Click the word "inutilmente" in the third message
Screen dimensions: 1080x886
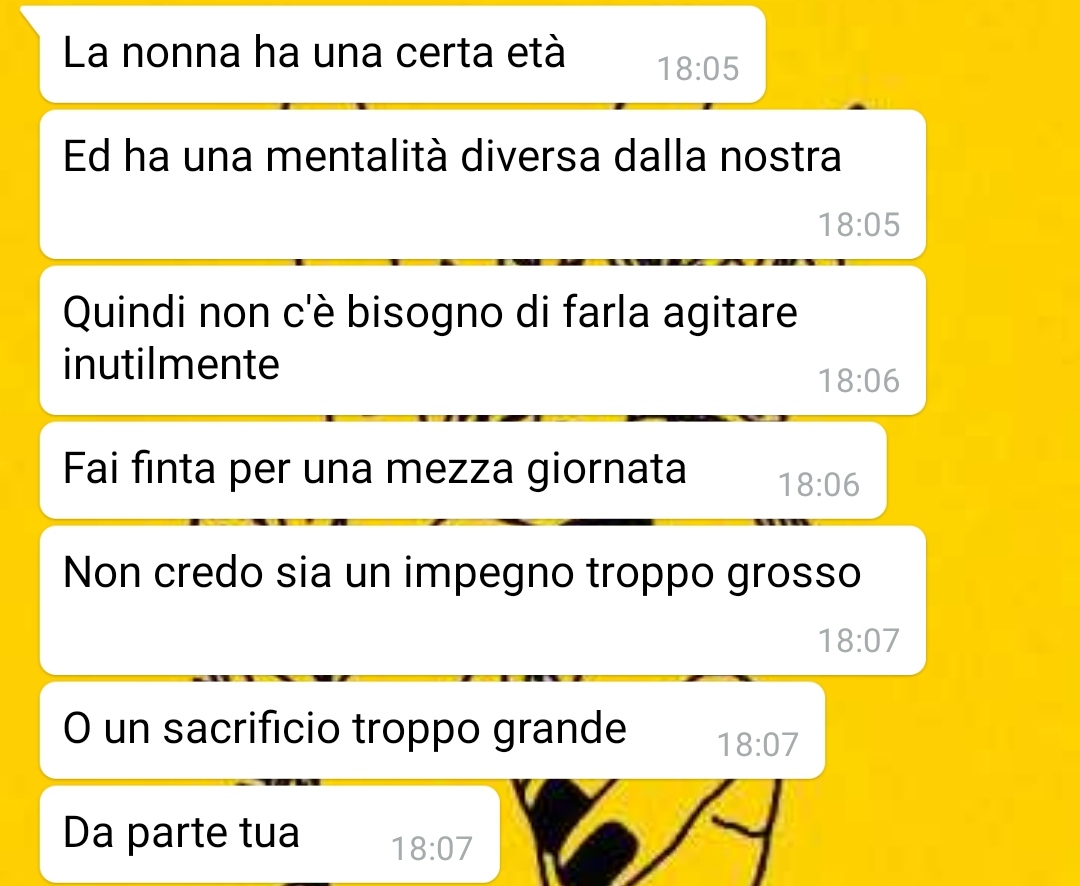171,364
